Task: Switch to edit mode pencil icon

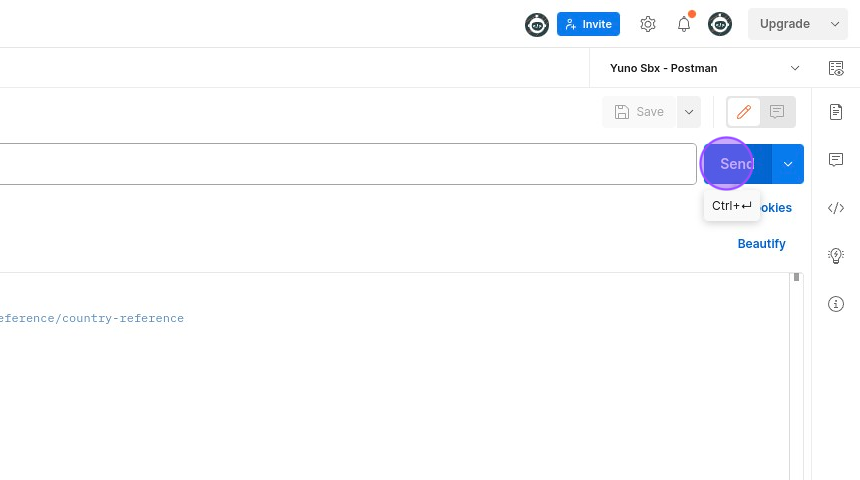Action: point(744,112)
